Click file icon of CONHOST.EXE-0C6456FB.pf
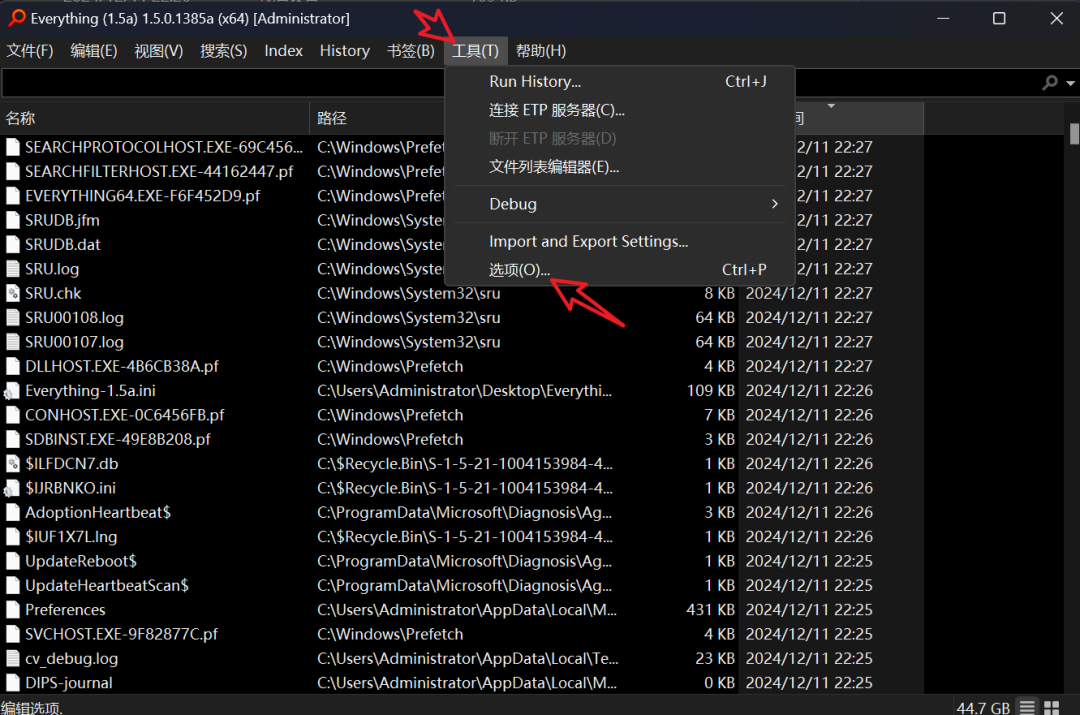Image resolution: width=1080 pixels, height=715 pixels. (12, 415)
